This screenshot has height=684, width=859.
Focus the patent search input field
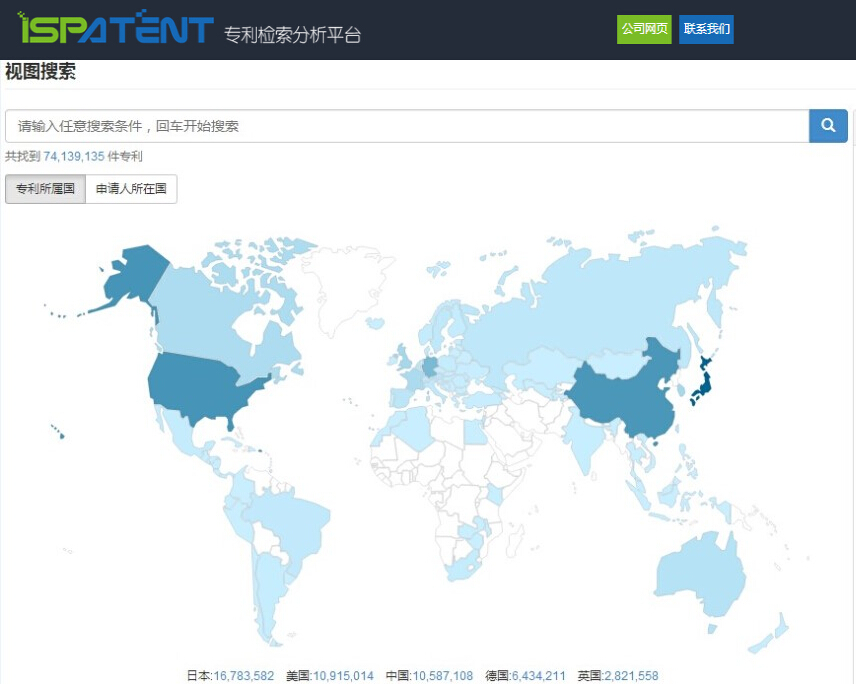tap(407, 126)
